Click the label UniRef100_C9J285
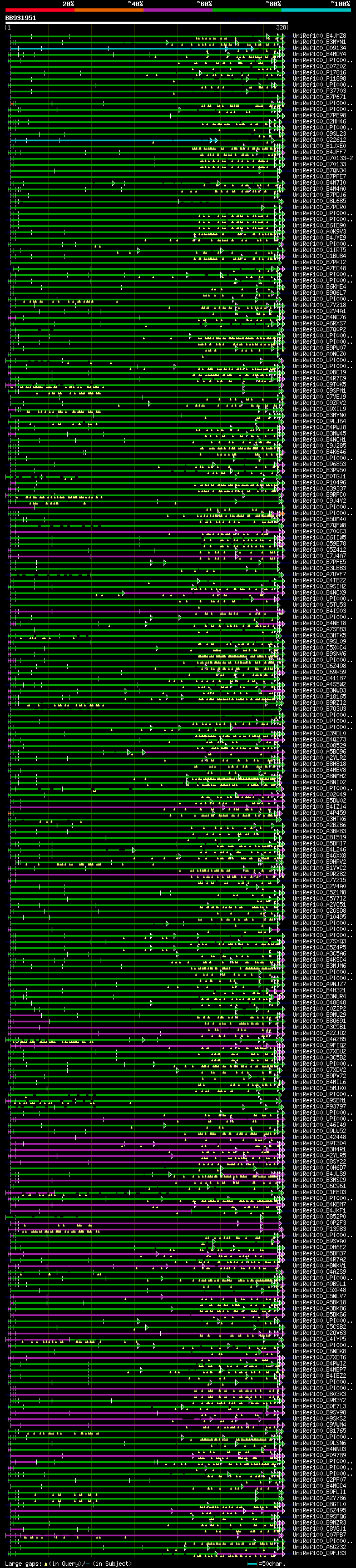Viewport: 356px width, 1568px height. [x=319, y=446]
